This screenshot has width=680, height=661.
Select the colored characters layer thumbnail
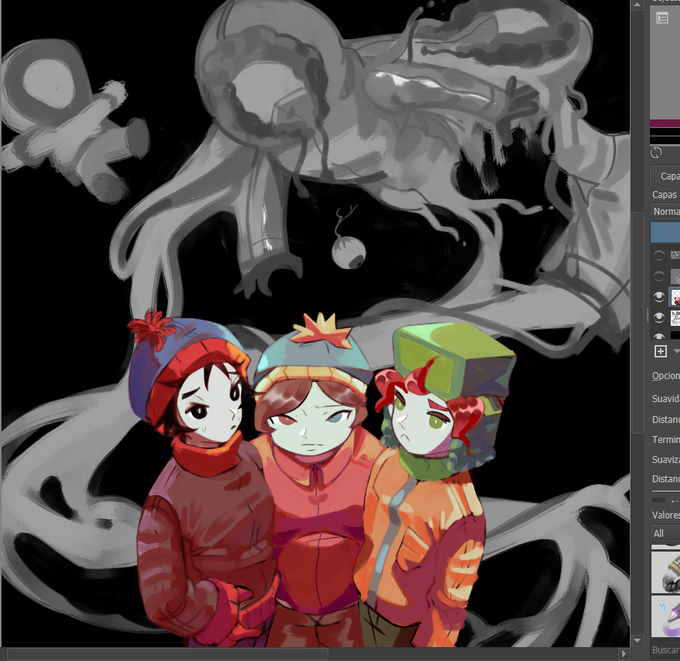coord(675,297)
